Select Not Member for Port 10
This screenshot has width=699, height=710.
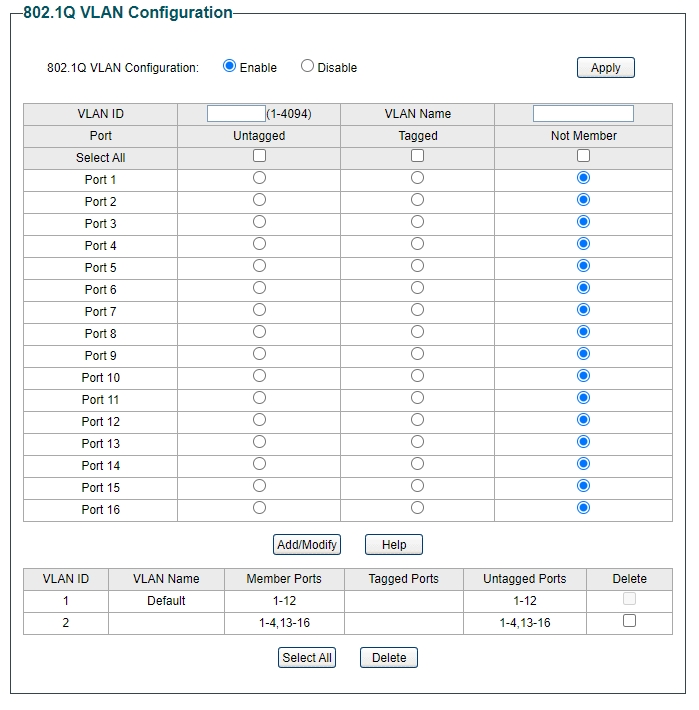click(583, 376)
